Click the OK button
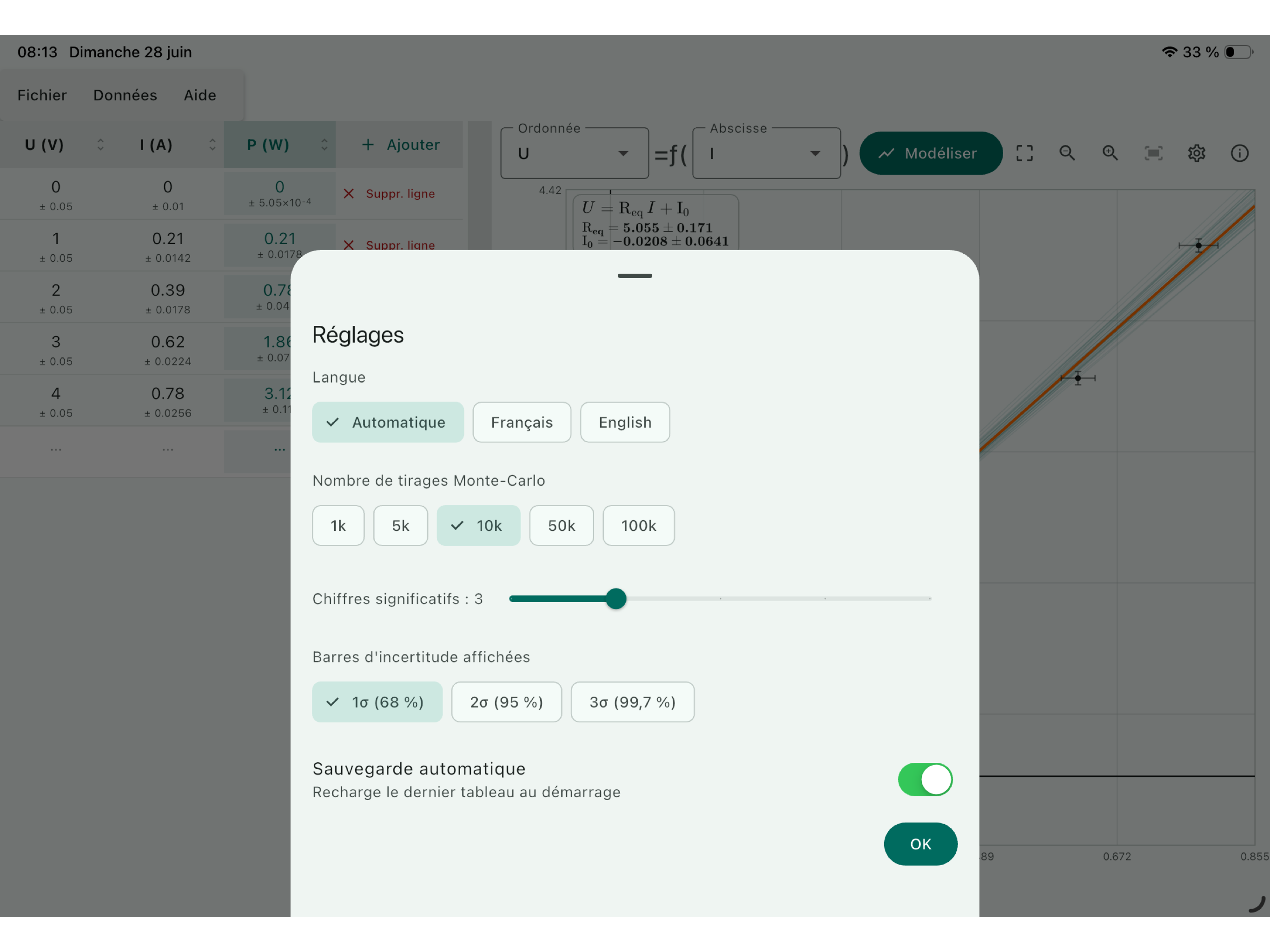The image size is (1270, 952). (920, 844)
